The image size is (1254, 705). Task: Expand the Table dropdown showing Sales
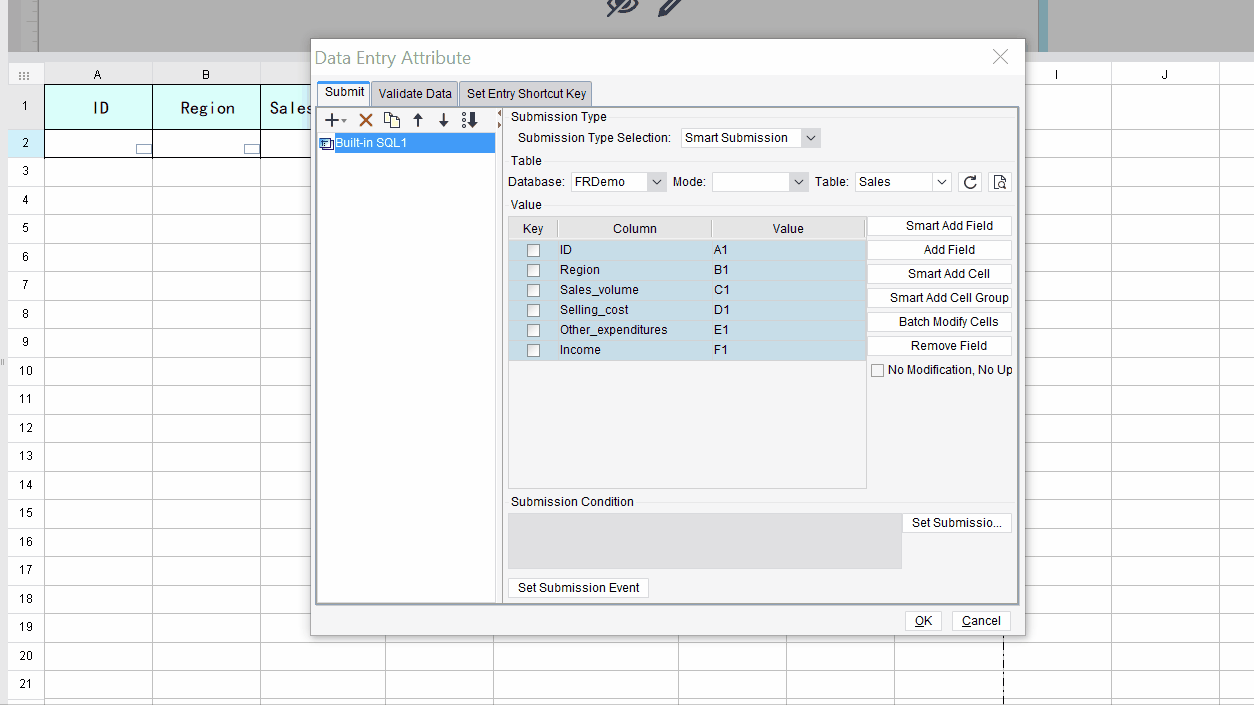click(941, 181)
